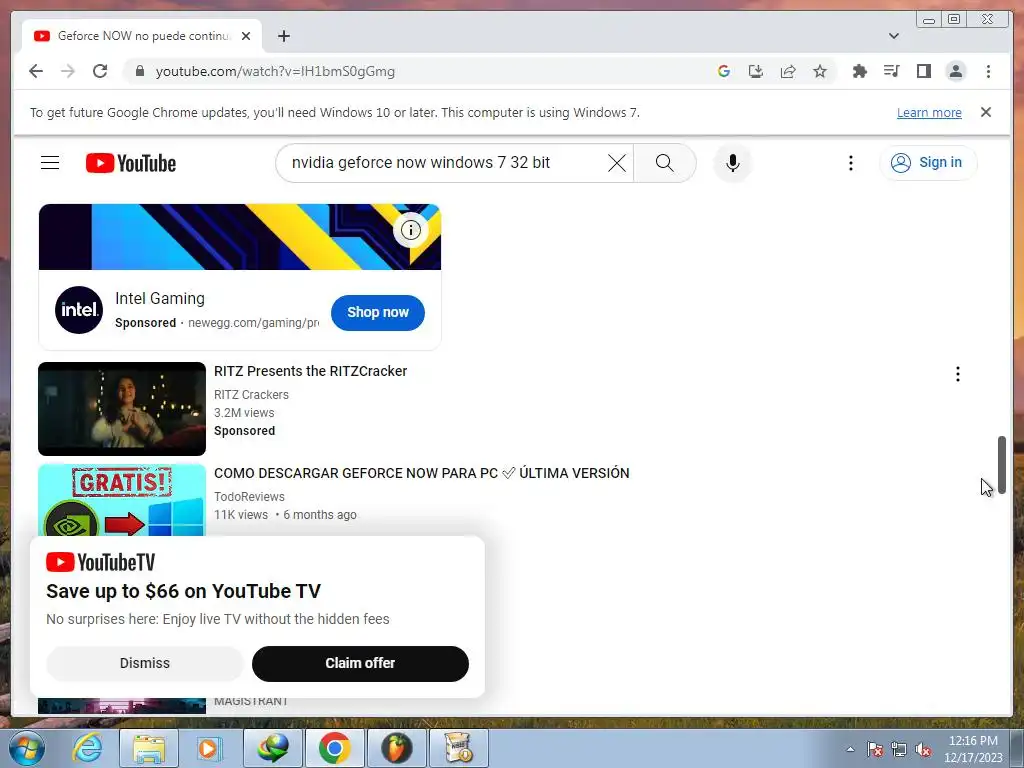Toggle Chrome side panel
Image resolution: width=1024 pixels, height=768 pixels.
pyautogui.click(x=923, y=71)
